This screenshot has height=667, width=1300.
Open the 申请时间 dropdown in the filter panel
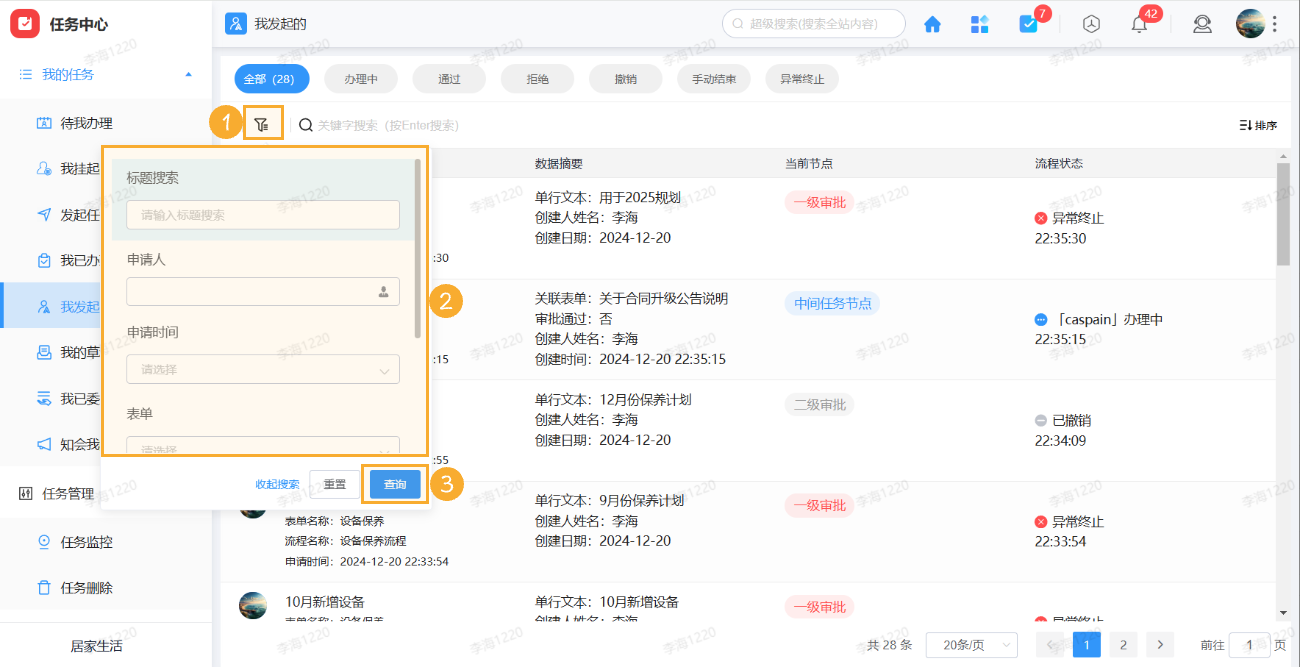262,369
